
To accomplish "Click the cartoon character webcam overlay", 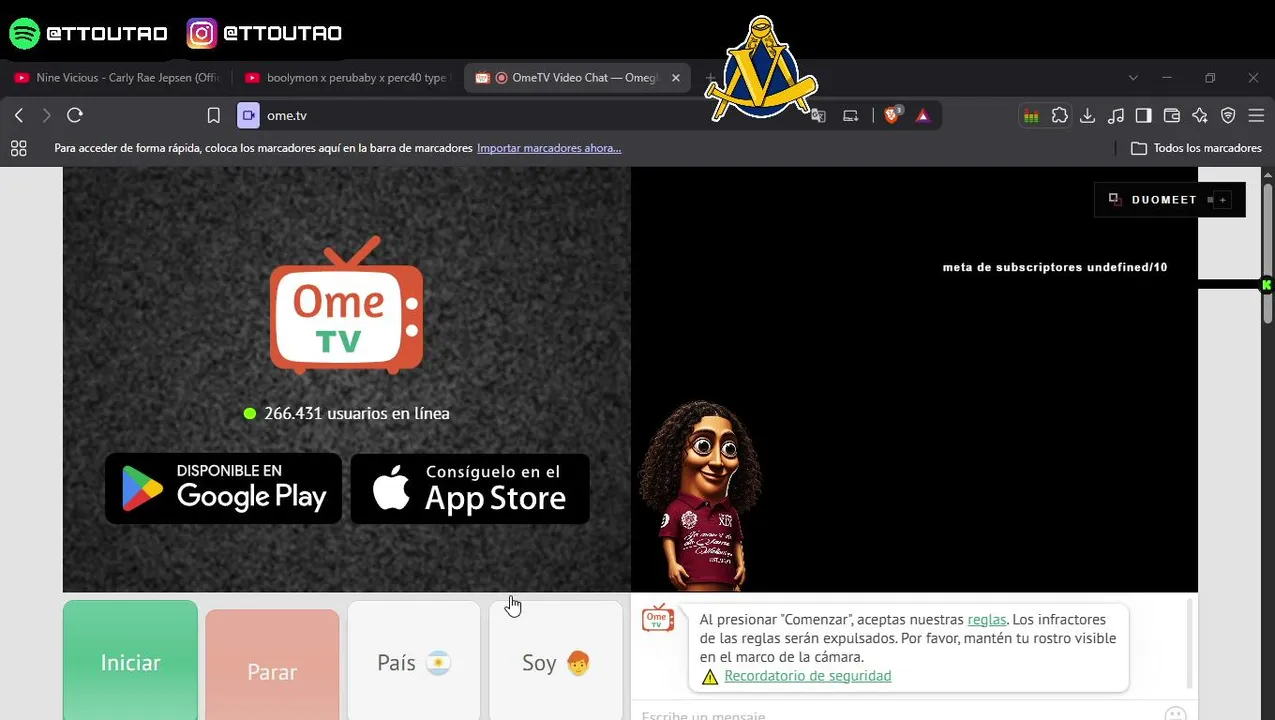I will click(x=700, y=496).
